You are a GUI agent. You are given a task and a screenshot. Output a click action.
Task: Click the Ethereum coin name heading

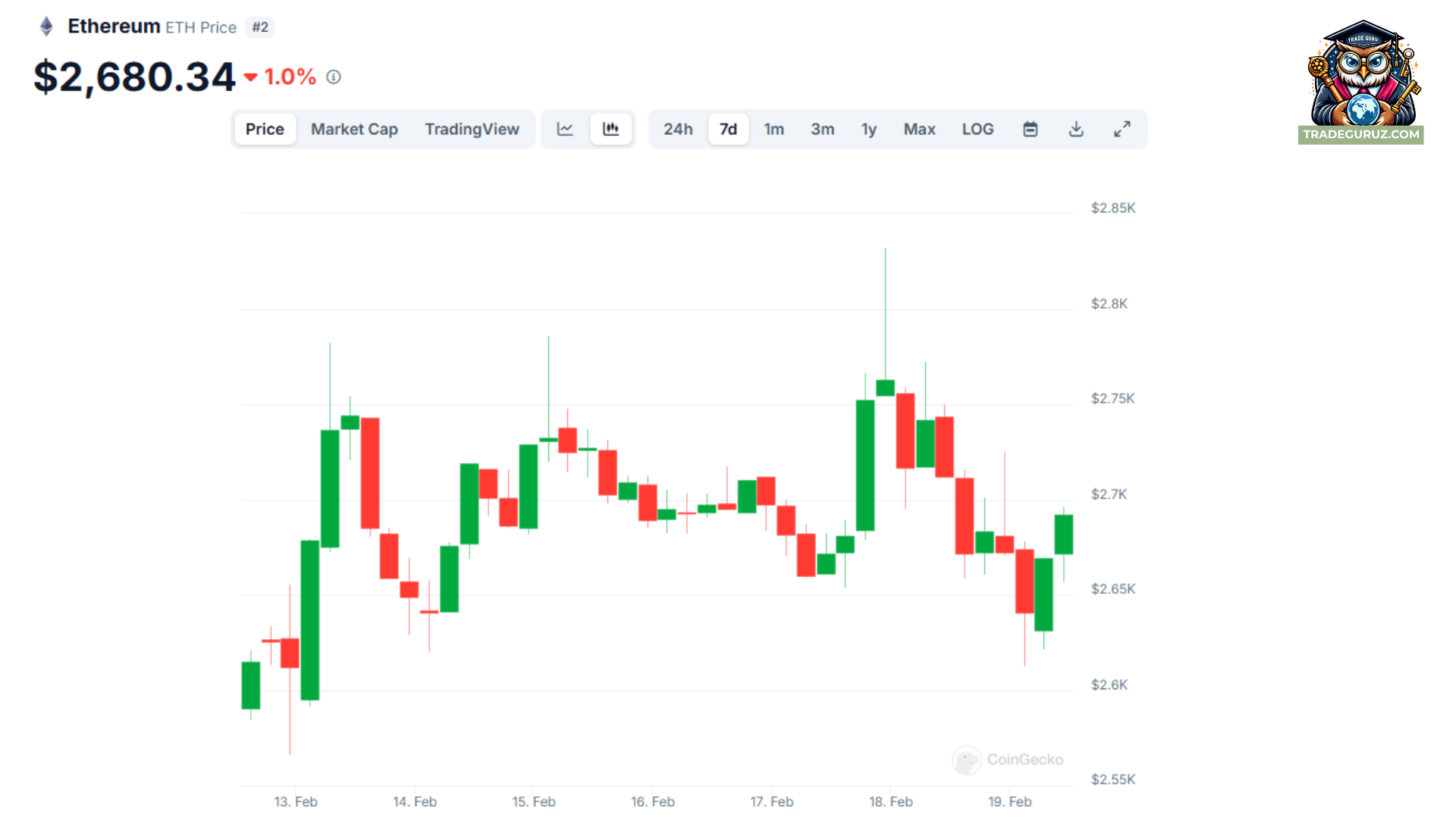coord(114,26)
